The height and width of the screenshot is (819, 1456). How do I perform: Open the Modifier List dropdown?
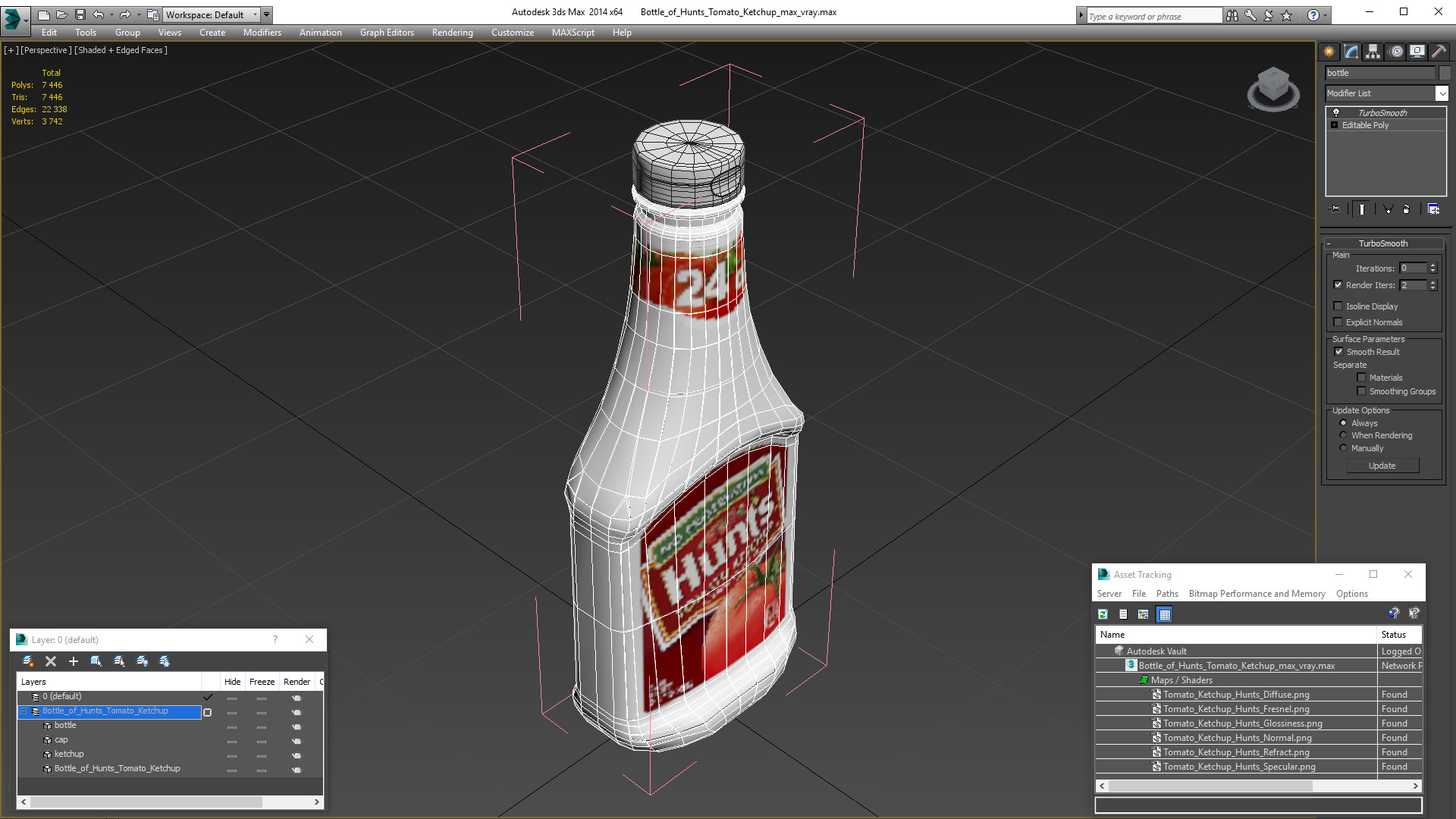[1442, 93]
